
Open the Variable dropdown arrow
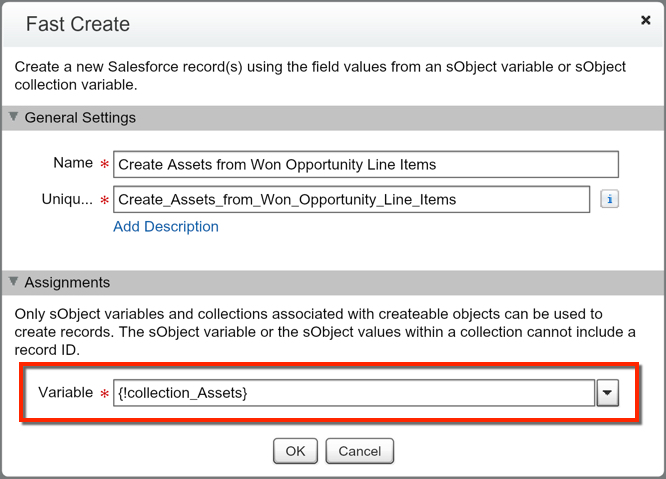coord(607,394)
